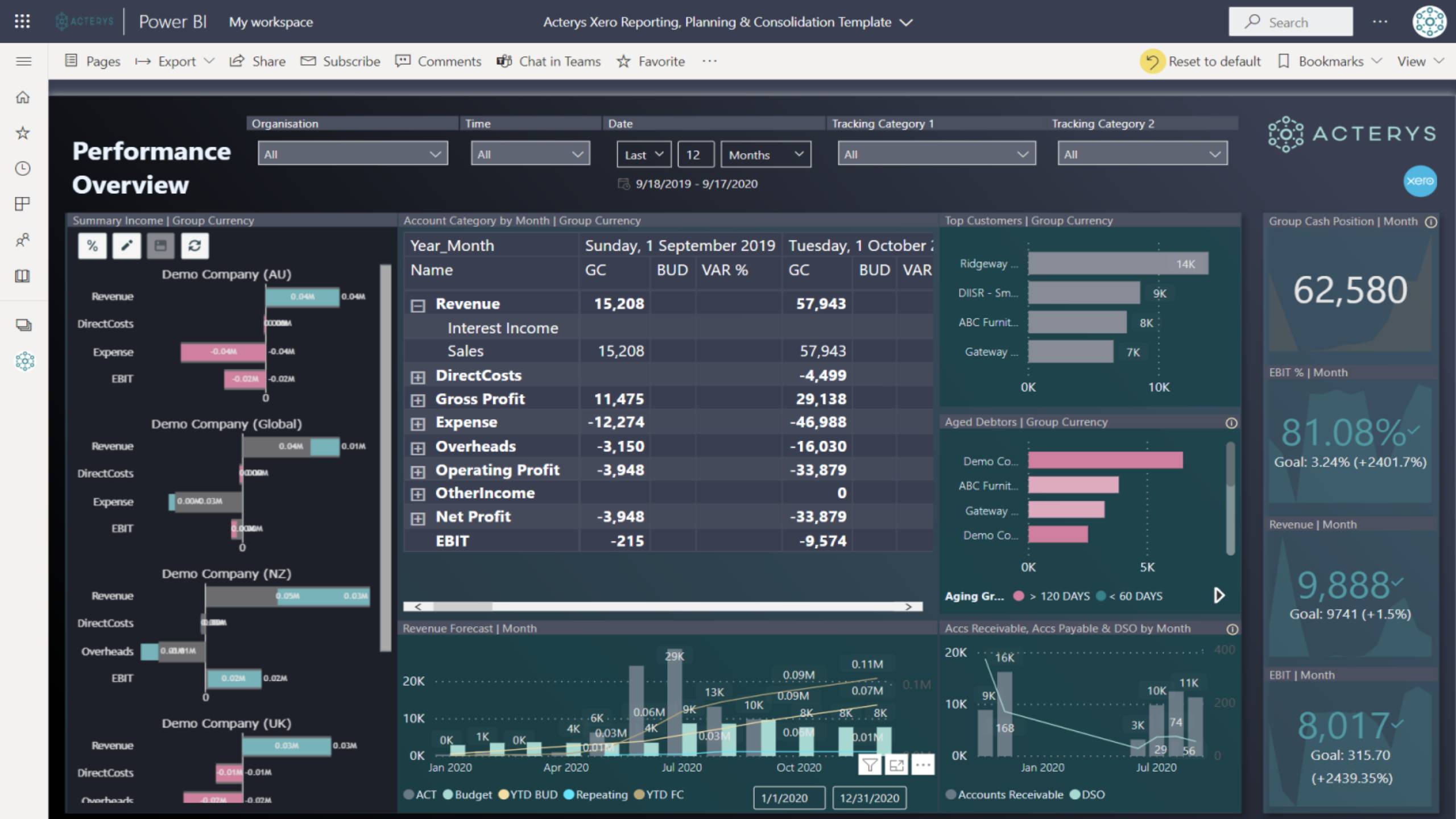This screenshot has height=819, width=1456.
Task: Expand the Gross Profit row
Action: tap(418, 400)
